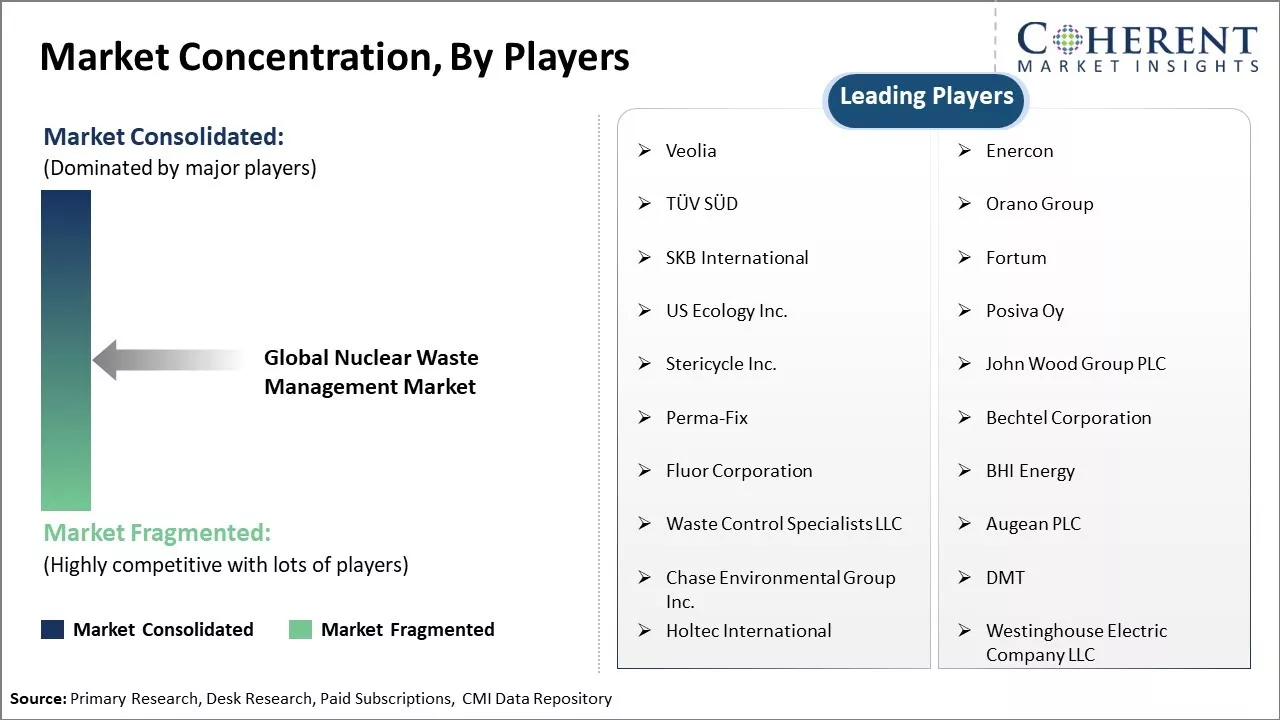Select the Waste Control Specialists LLC entry
Image resolution: width=1280 pixels, height=720 pixels.
[783, 524]
